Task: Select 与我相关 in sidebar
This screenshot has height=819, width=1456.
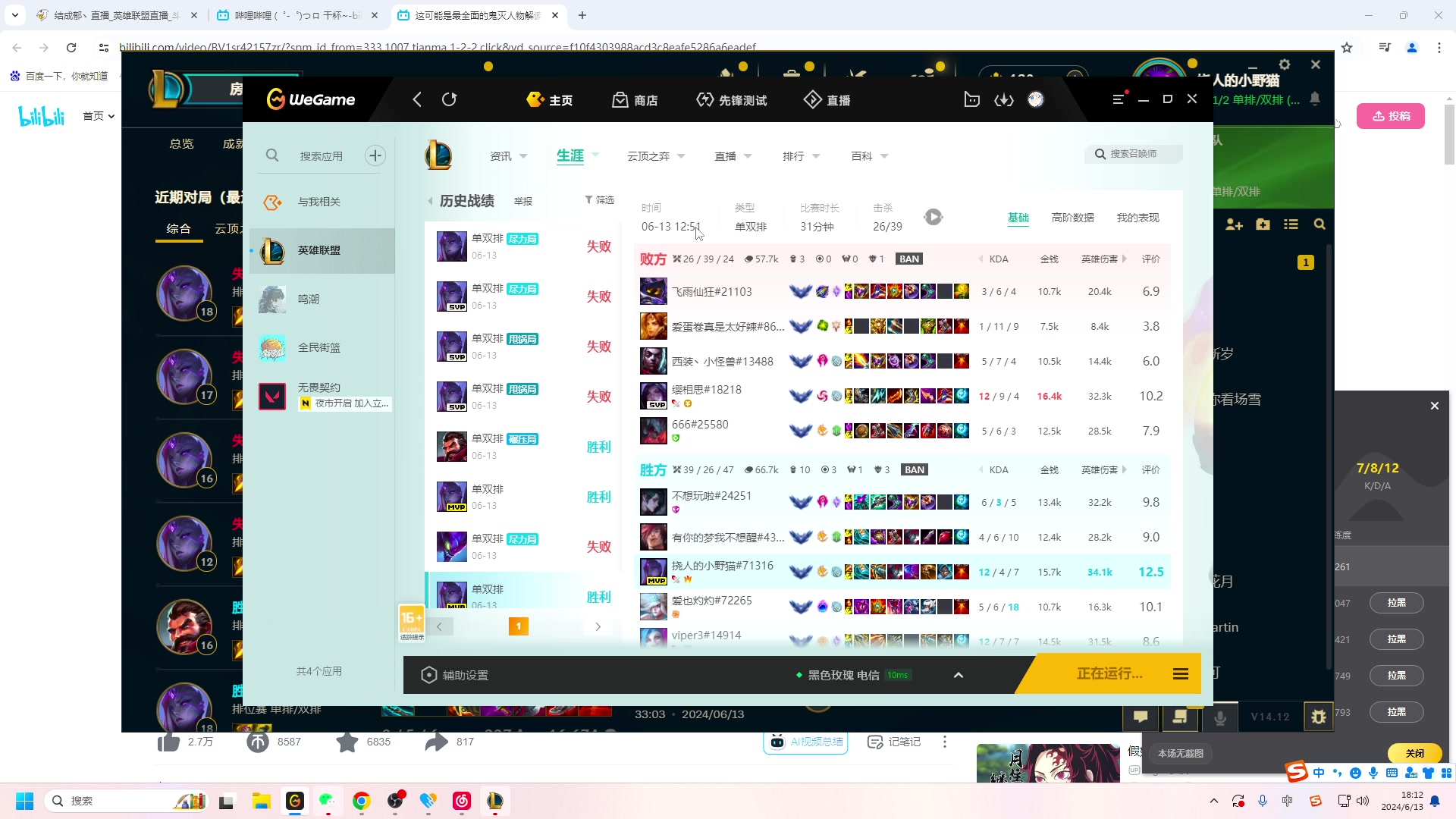Action: tap(322, 202)
